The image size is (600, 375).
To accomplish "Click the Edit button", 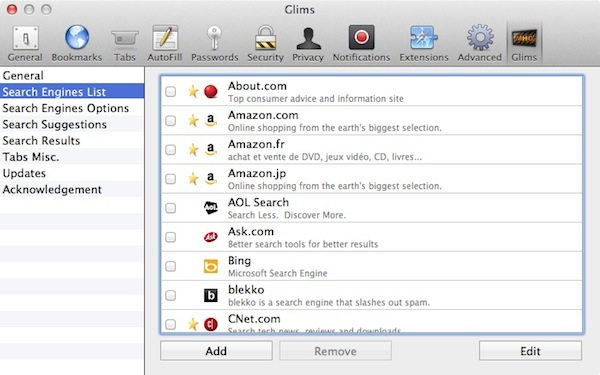I will point(530,351).
